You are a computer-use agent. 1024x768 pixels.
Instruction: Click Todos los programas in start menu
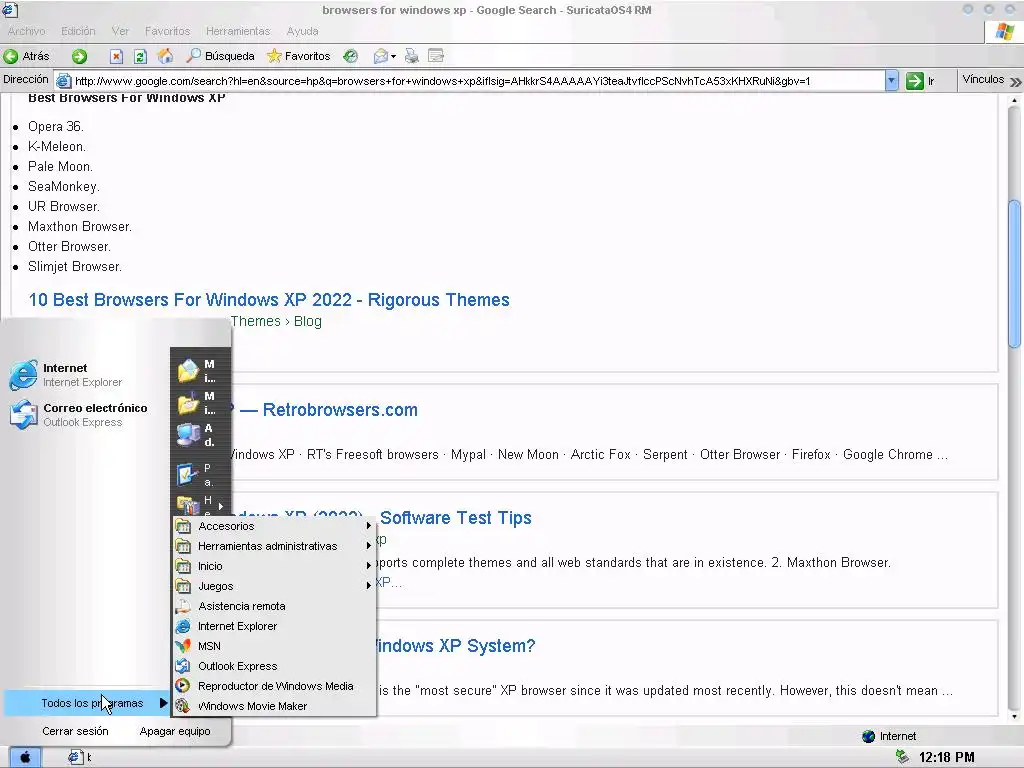click(87, 703)
